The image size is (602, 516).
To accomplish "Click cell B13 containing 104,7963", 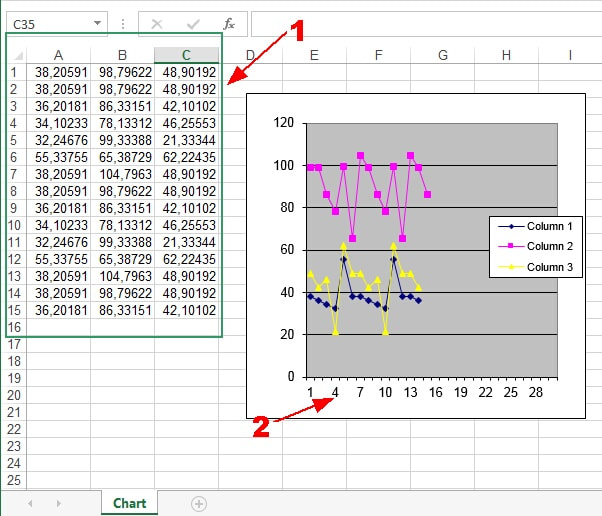I will click(x=122, y=276).
